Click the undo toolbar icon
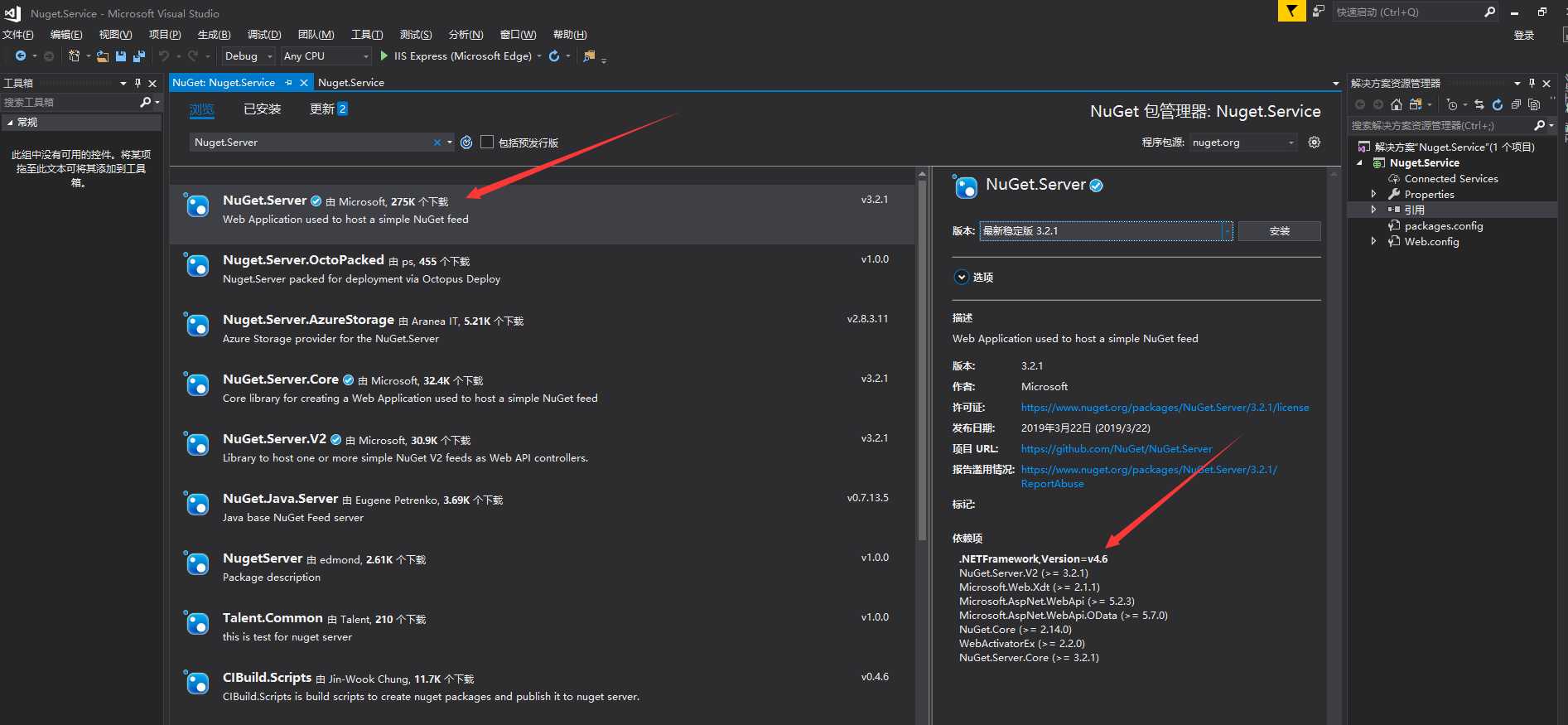 coord(164,56)
